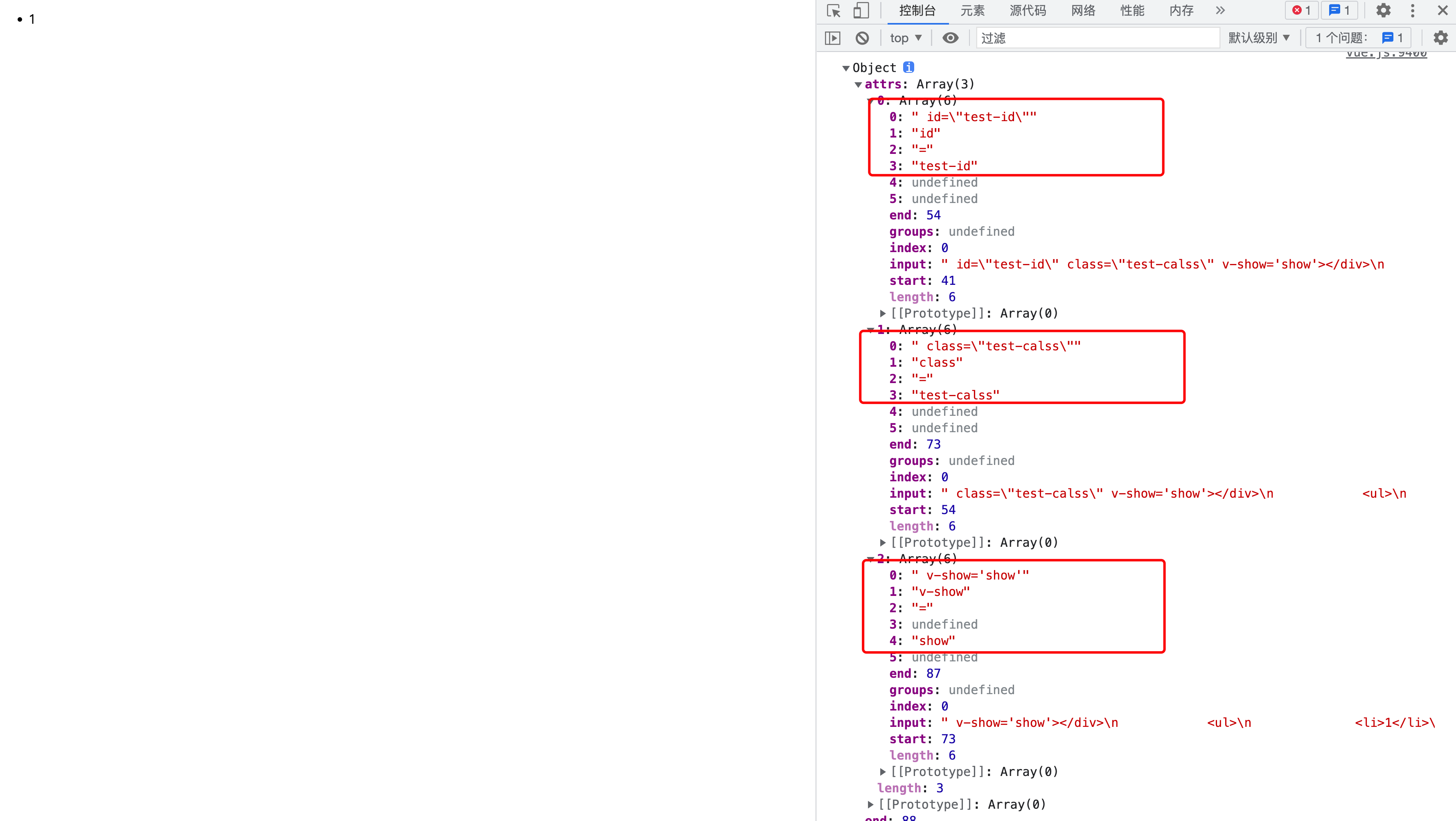Show the console sidebar panel icon
The image size is (1456, 821).
tap(833, 38)
